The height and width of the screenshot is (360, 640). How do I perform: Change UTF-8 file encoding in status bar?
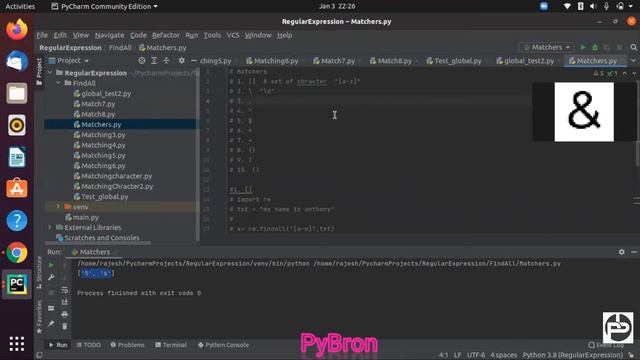476,355
